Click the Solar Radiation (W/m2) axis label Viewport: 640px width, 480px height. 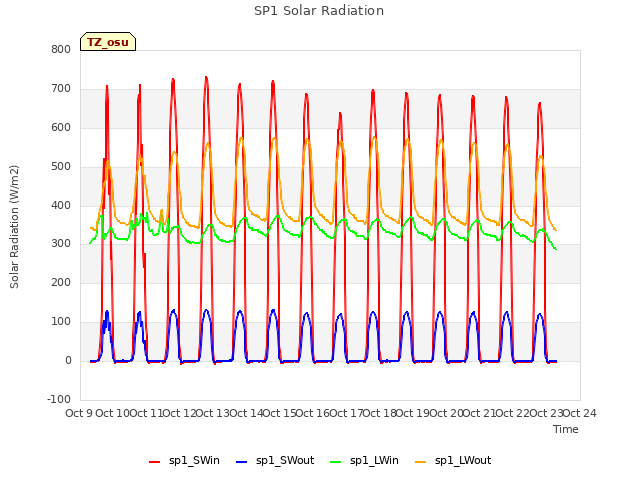[x=14, y=227]
